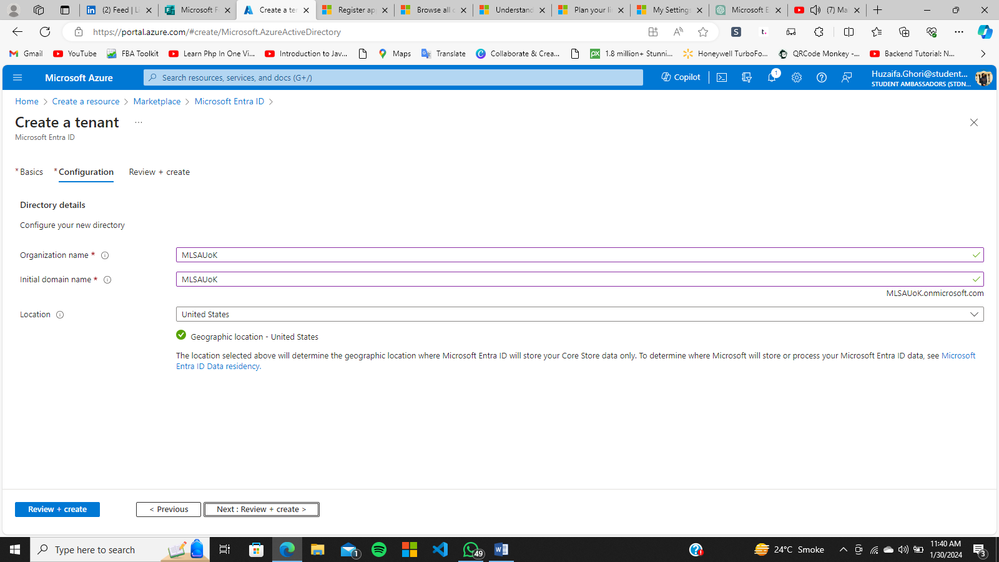999x562 pixels.
Task: Launch Cloud Shell from the Azure header
Action: click(721, 78)
